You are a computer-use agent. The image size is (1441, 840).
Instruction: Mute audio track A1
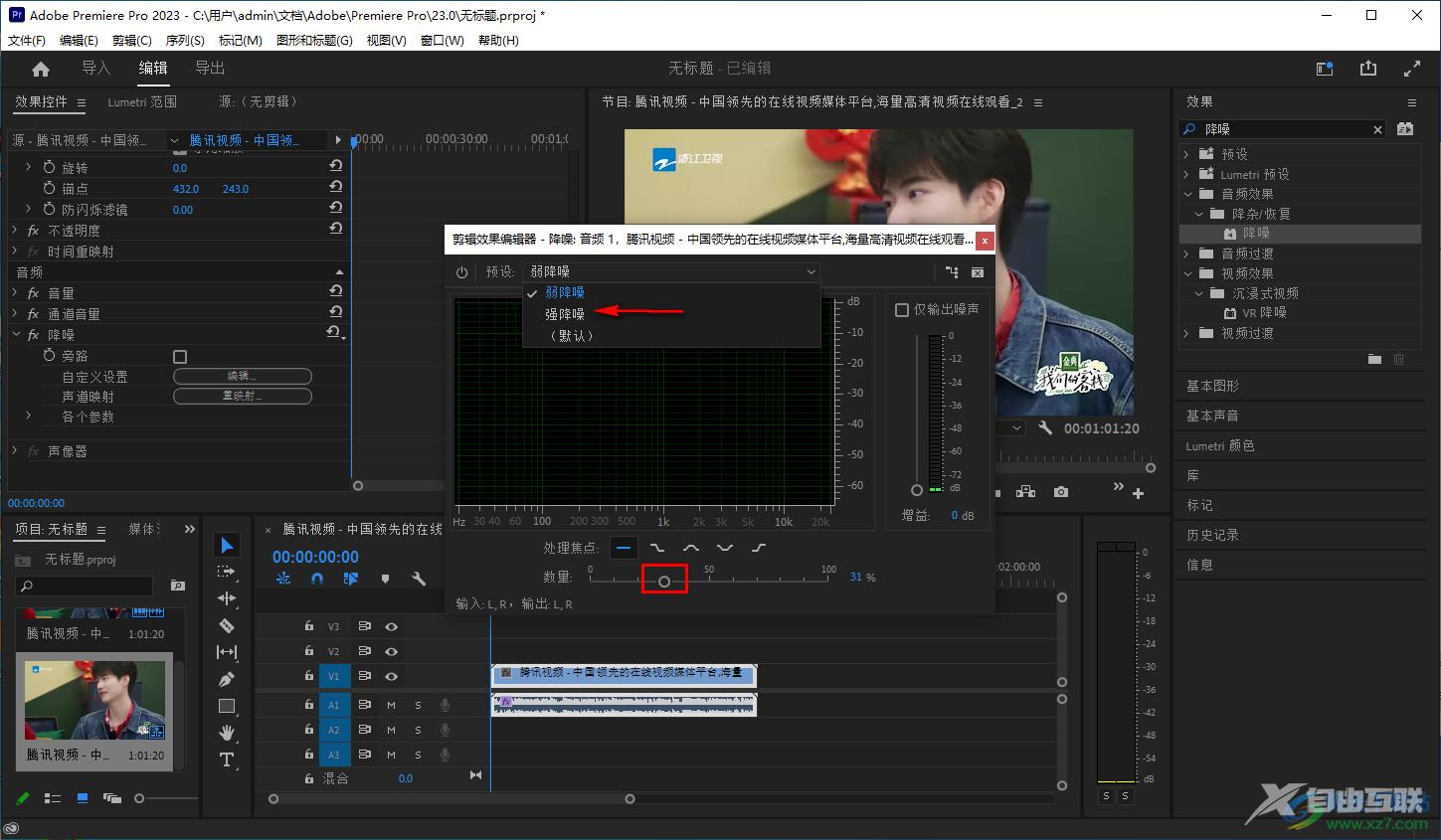391,705
